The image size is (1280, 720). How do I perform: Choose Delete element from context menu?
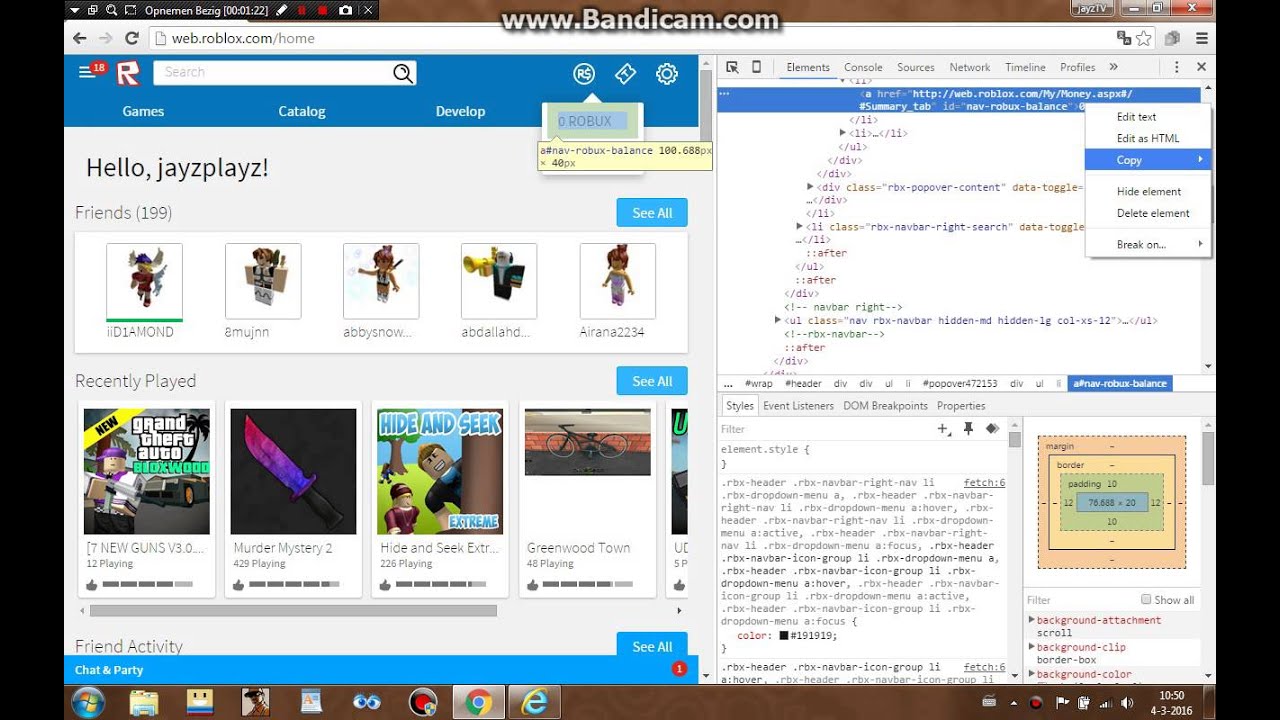[x=1148, y=213]
